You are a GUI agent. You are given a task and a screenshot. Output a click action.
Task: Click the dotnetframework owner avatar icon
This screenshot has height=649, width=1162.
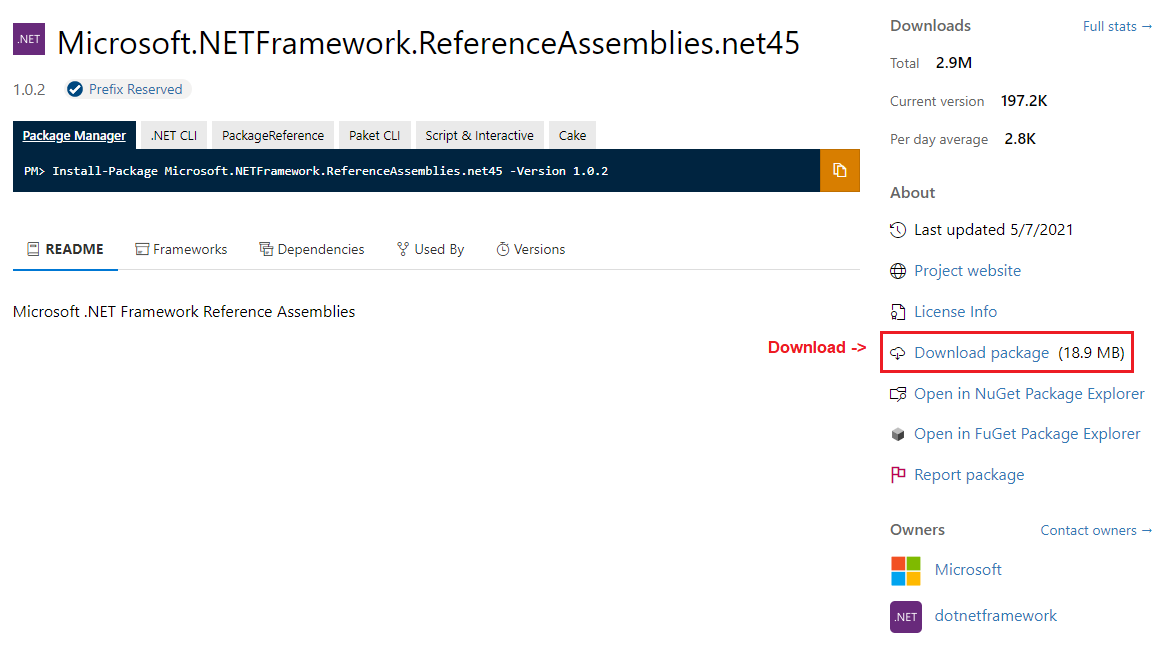coord(906,616)
